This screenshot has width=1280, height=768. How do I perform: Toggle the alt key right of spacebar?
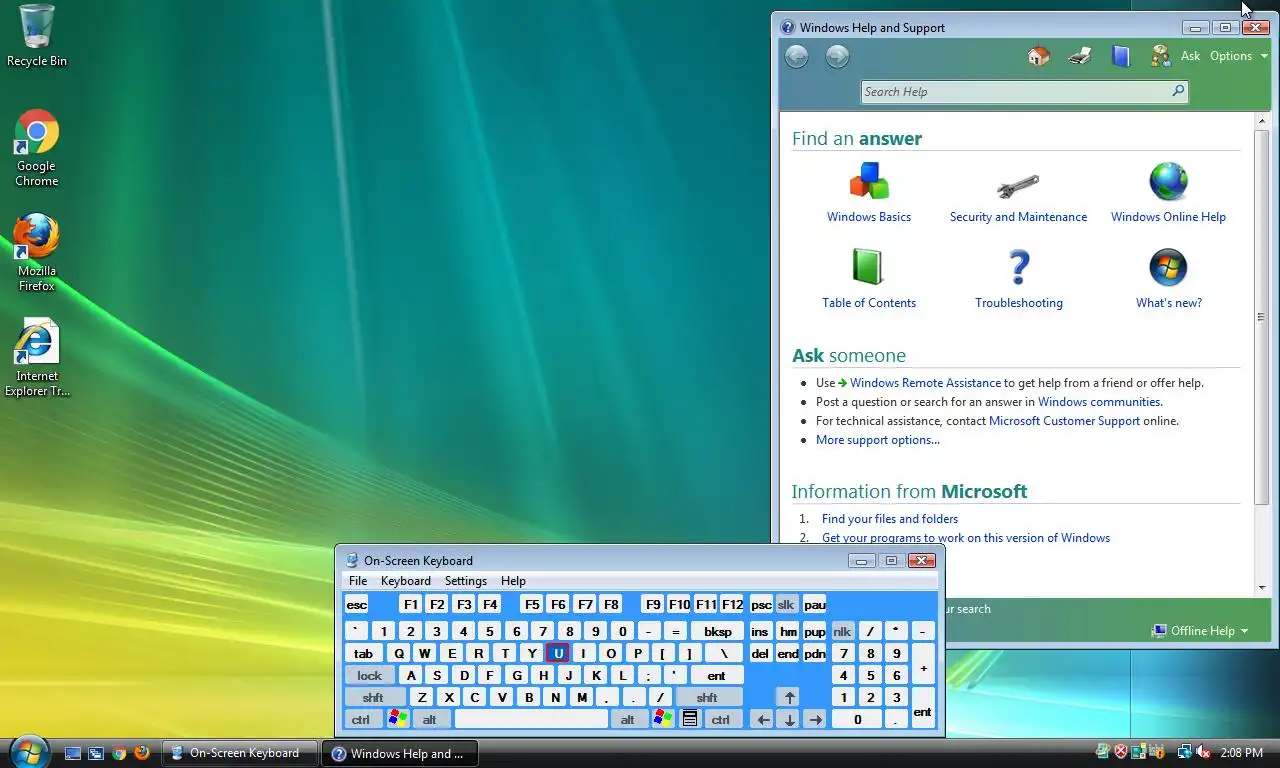pyautogui.click(x=628, y=719)
